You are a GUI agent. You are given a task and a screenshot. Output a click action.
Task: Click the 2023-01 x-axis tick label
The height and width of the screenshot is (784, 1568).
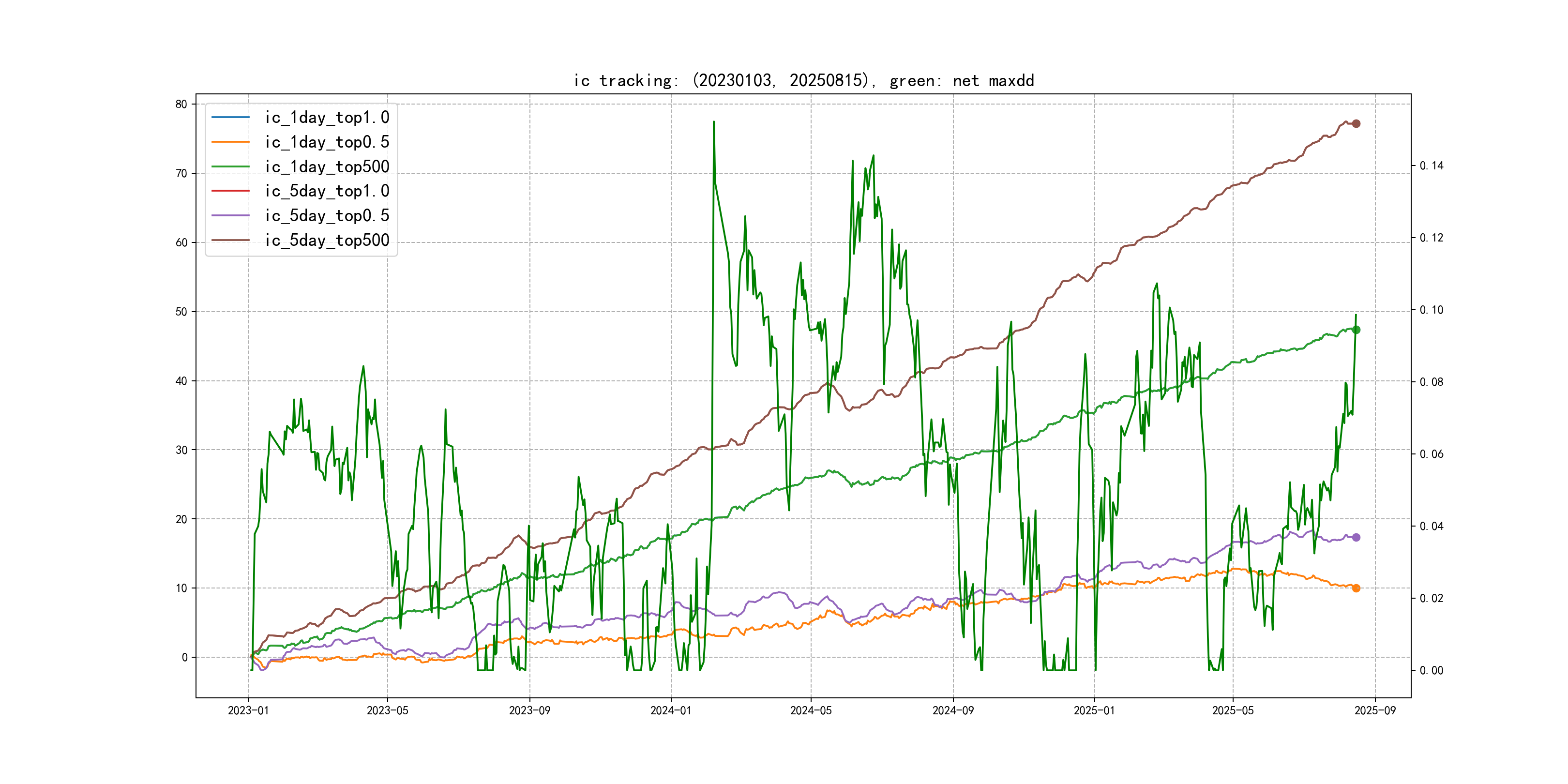[248, 710]
